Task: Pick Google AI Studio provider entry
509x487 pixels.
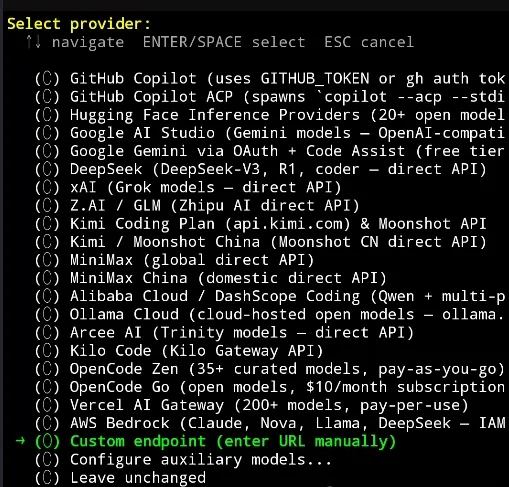Action: (270, 133)
